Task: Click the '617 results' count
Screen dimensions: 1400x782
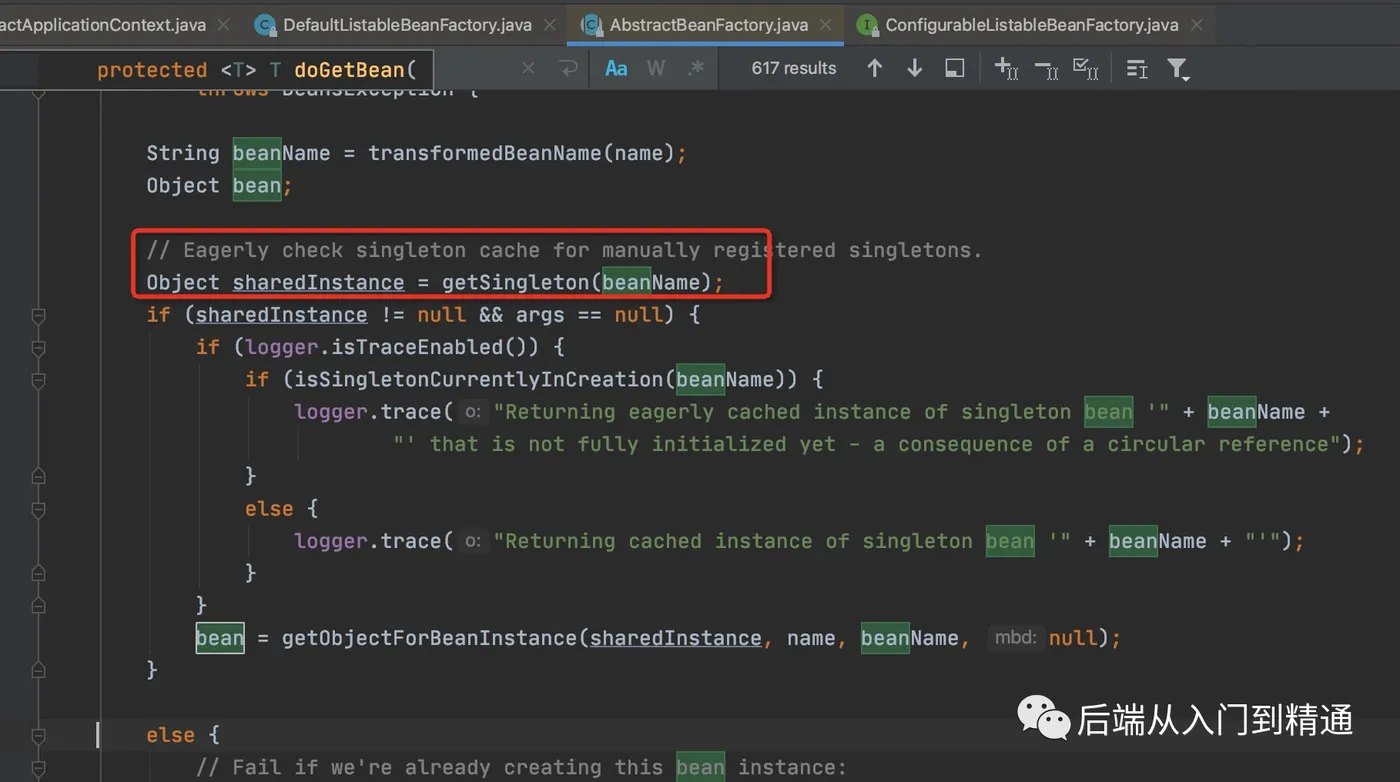Action: [794, 68]
